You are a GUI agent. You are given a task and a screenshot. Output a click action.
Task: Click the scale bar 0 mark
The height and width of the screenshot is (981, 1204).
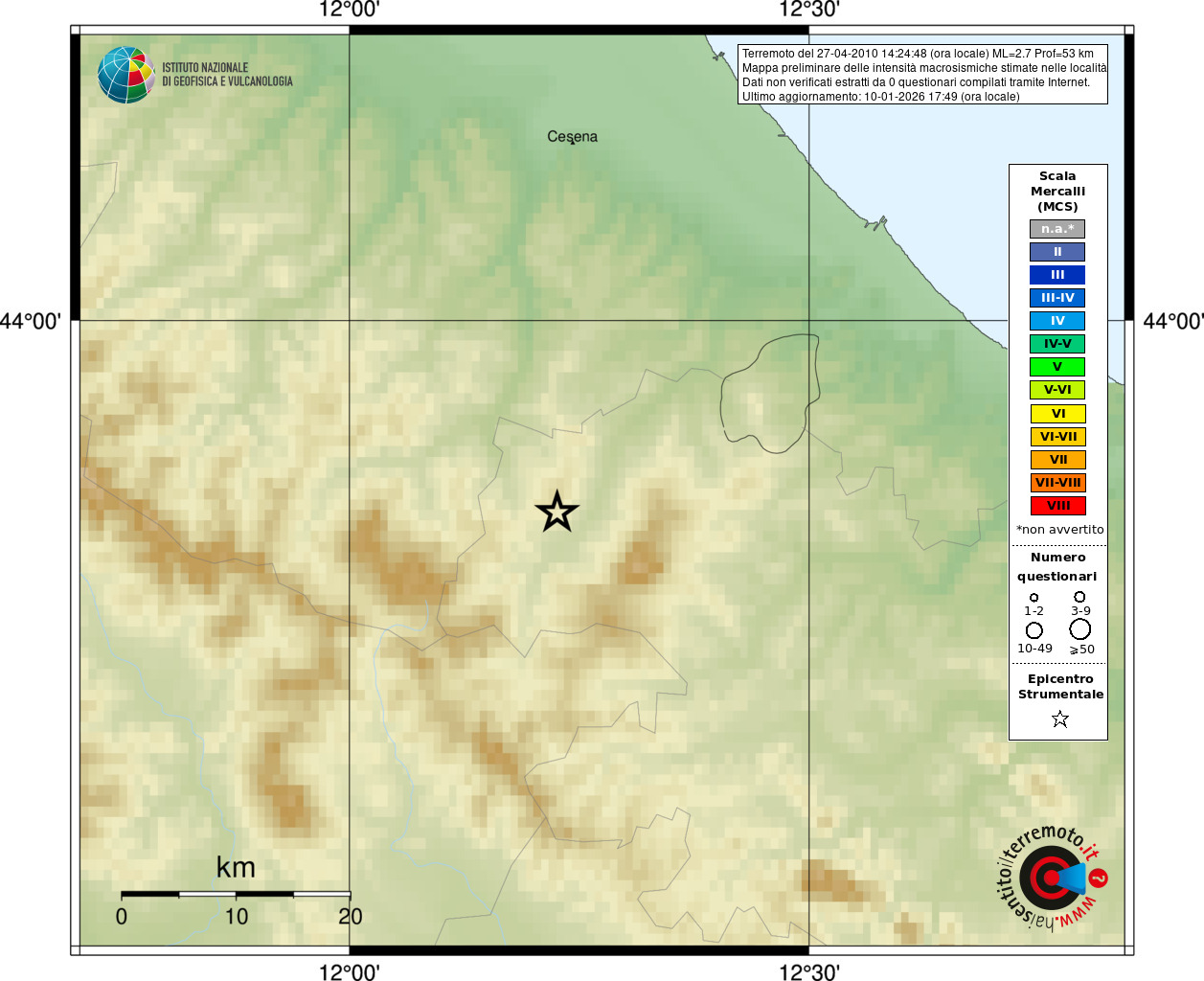click(x=122, y=917)
